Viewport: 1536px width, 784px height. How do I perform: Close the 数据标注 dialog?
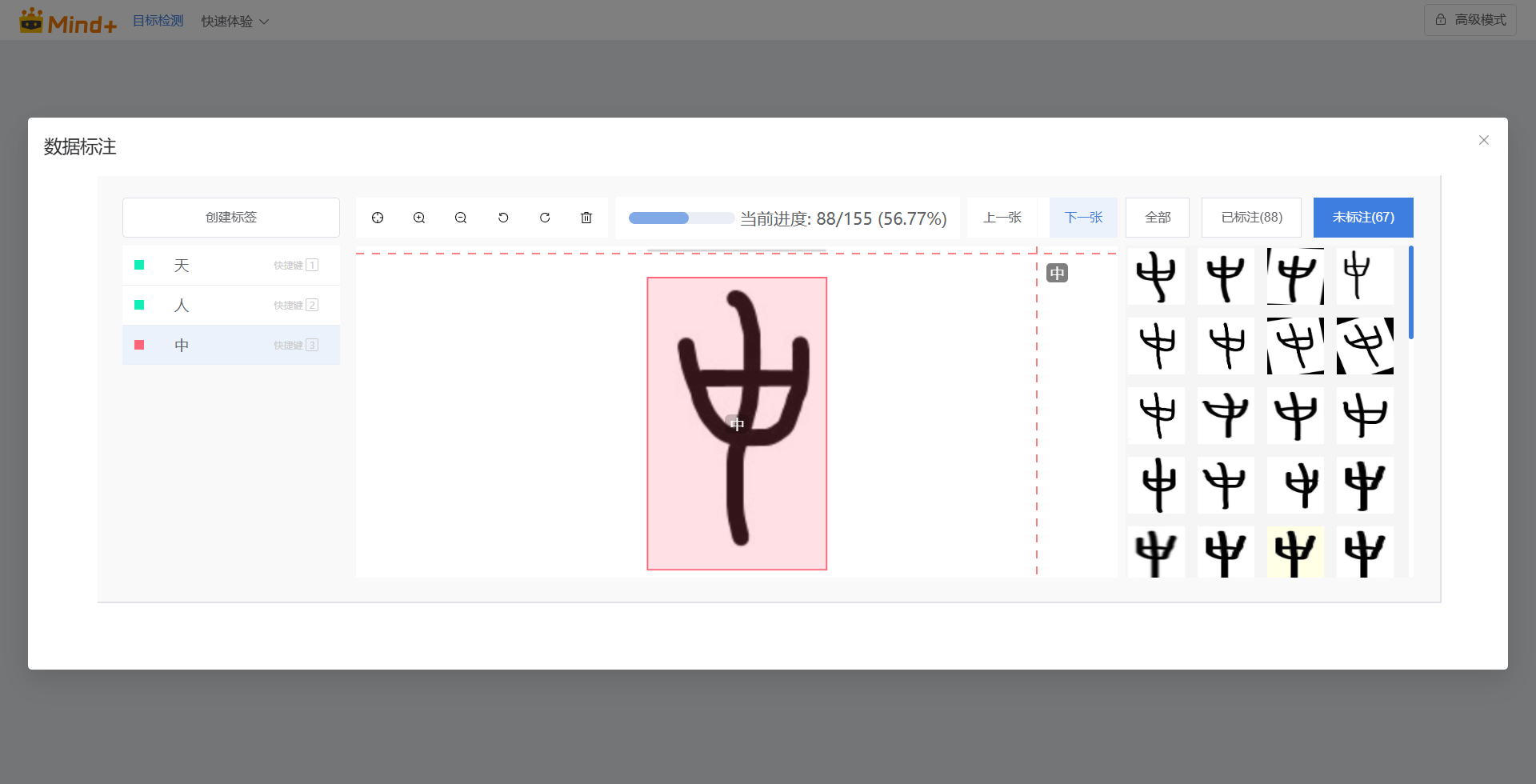point(1484,140)
